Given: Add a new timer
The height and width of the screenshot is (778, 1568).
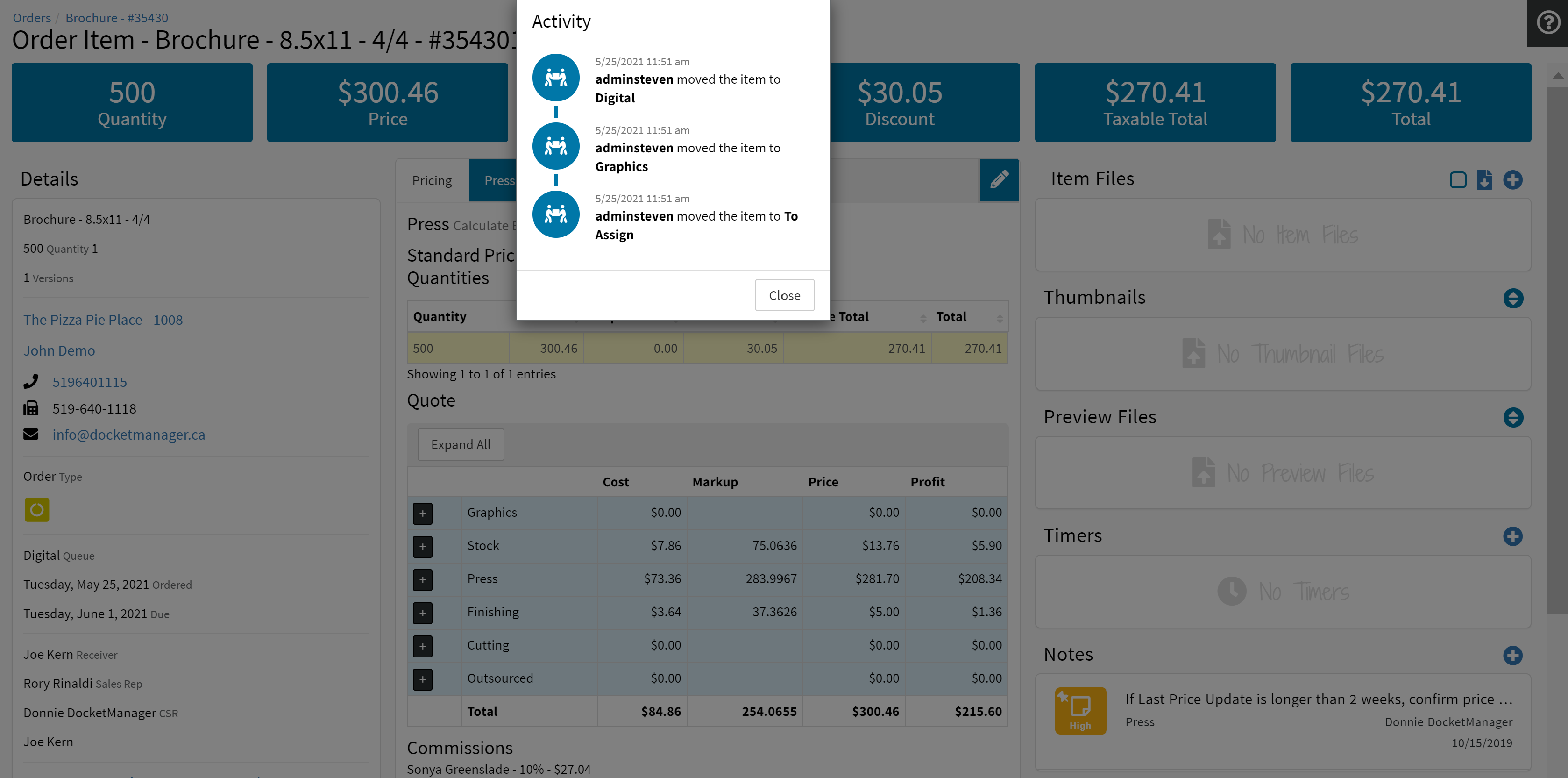Looking at the screenshot, I should point(1512,536).
